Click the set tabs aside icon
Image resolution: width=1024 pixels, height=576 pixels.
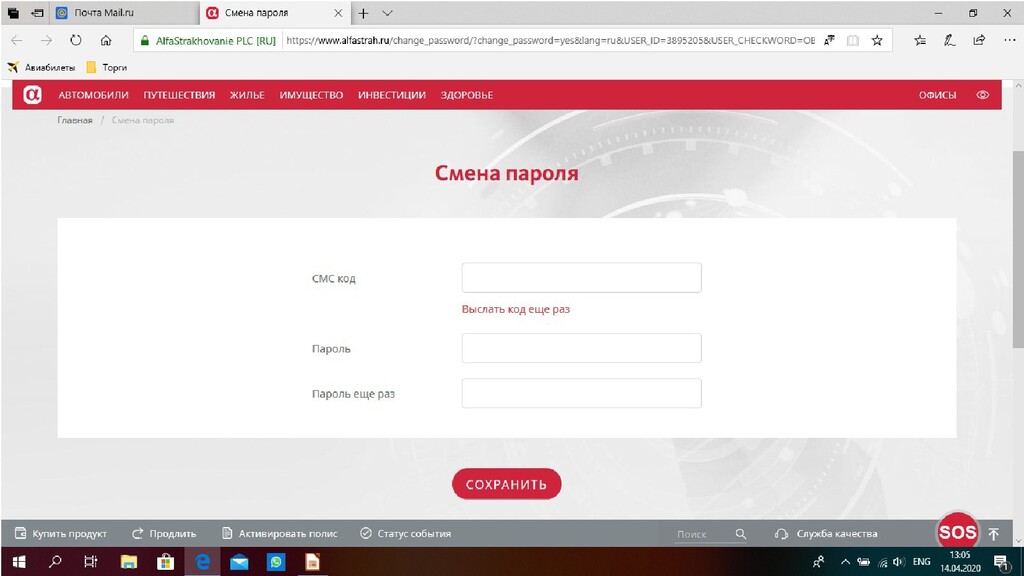38,13
